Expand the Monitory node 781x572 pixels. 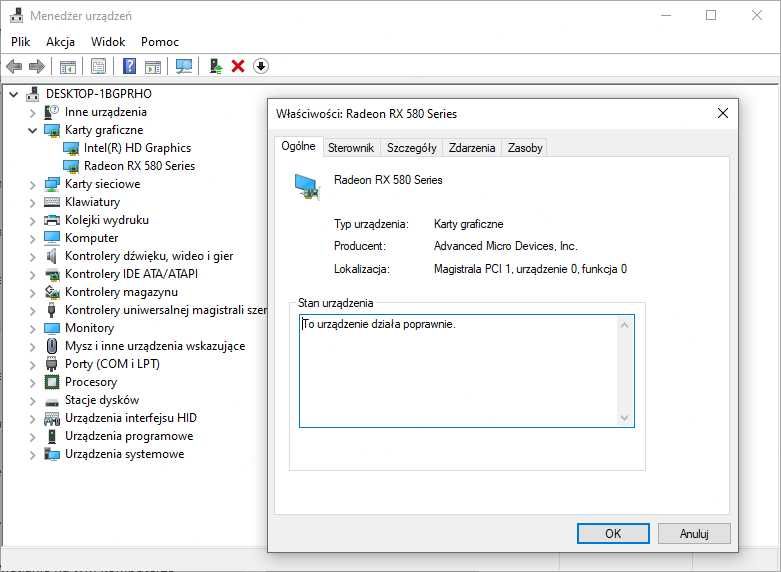pos(32,329)
